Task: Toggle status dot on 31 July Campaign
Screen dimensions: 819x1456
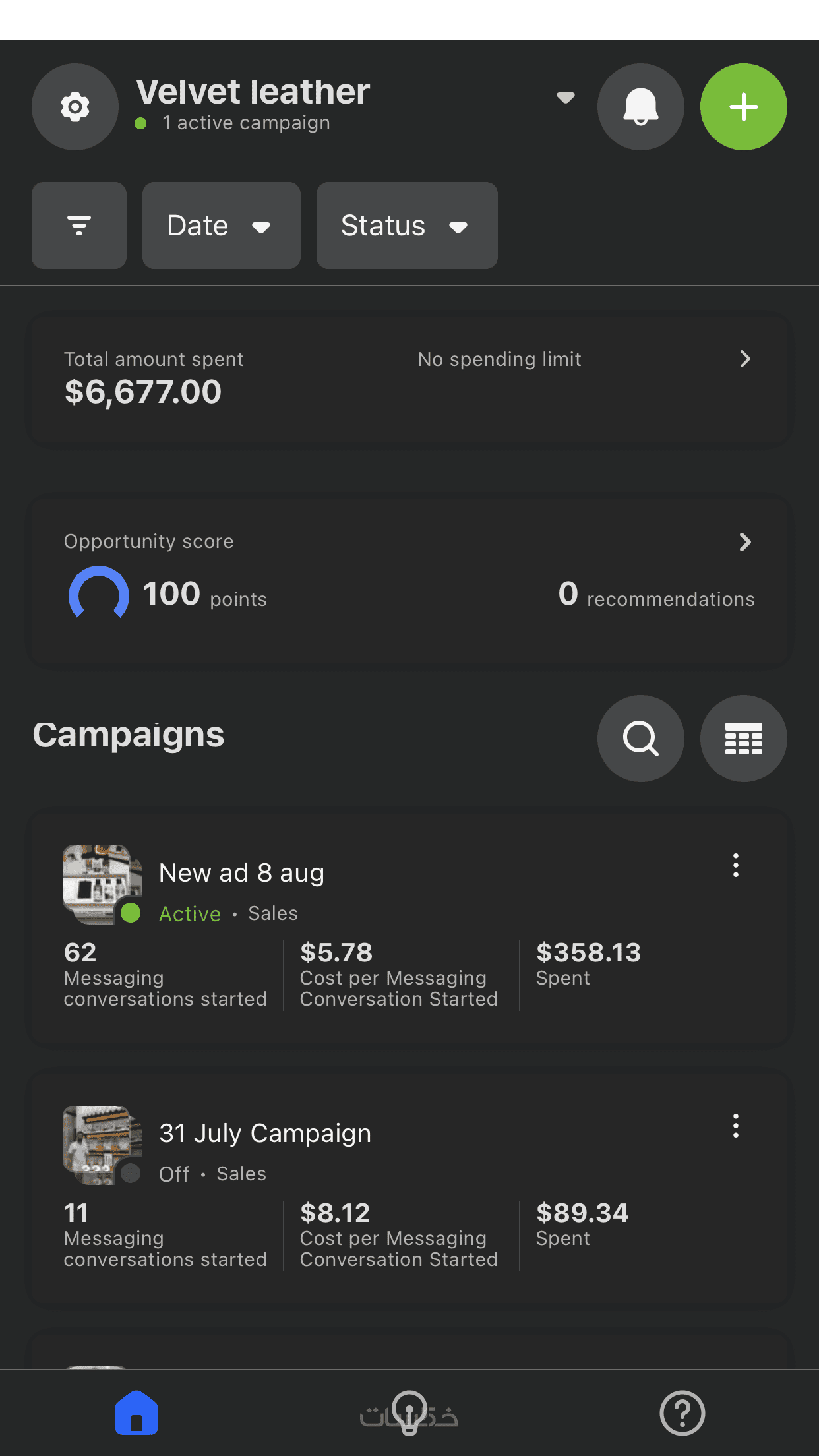Action: (131, 1173)
